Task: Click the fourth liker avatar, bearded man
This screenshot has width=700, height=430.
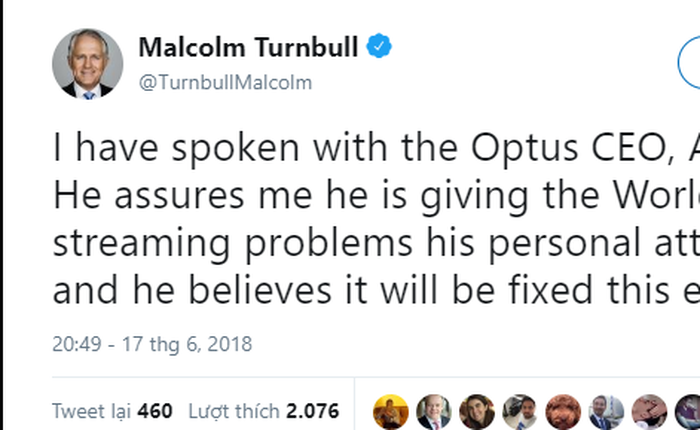Action: 520,411
